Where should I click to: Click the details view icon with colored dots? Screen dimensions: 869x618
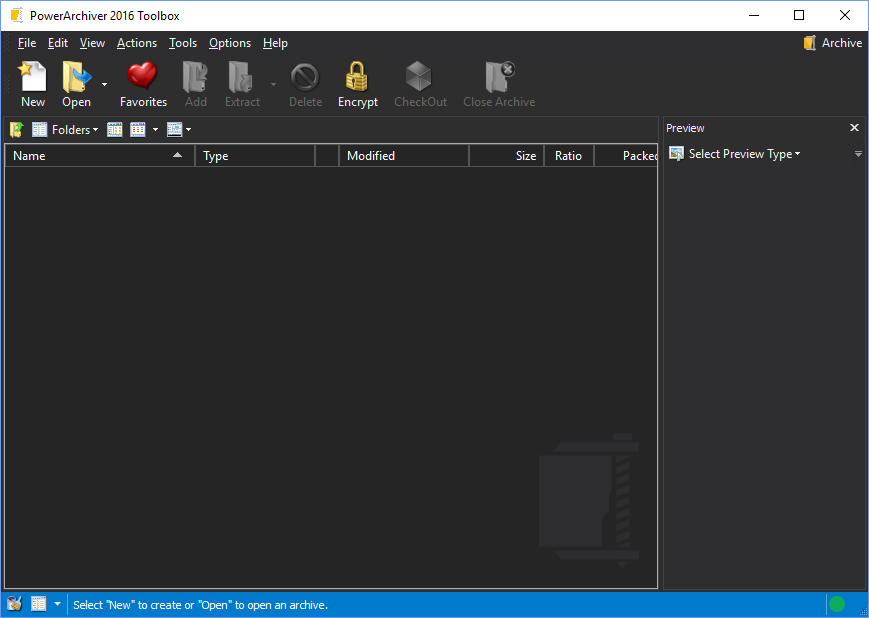[x=137, y=130]
